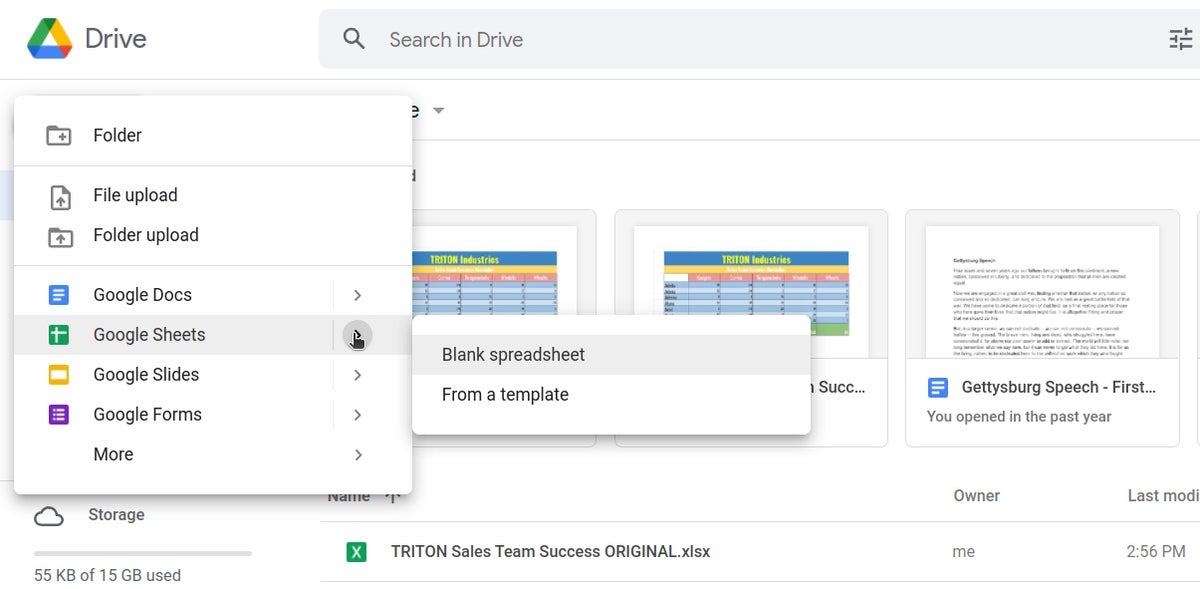
Task: Open the Gettysburg Speech document thumbnail
Action: 1042,291
